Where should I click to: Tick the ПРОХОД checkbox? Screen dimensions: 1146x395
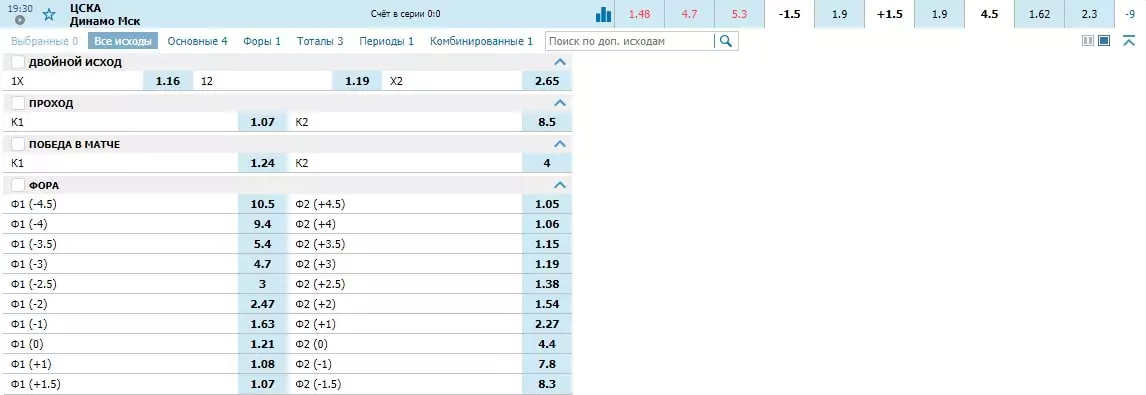point(18,103)
